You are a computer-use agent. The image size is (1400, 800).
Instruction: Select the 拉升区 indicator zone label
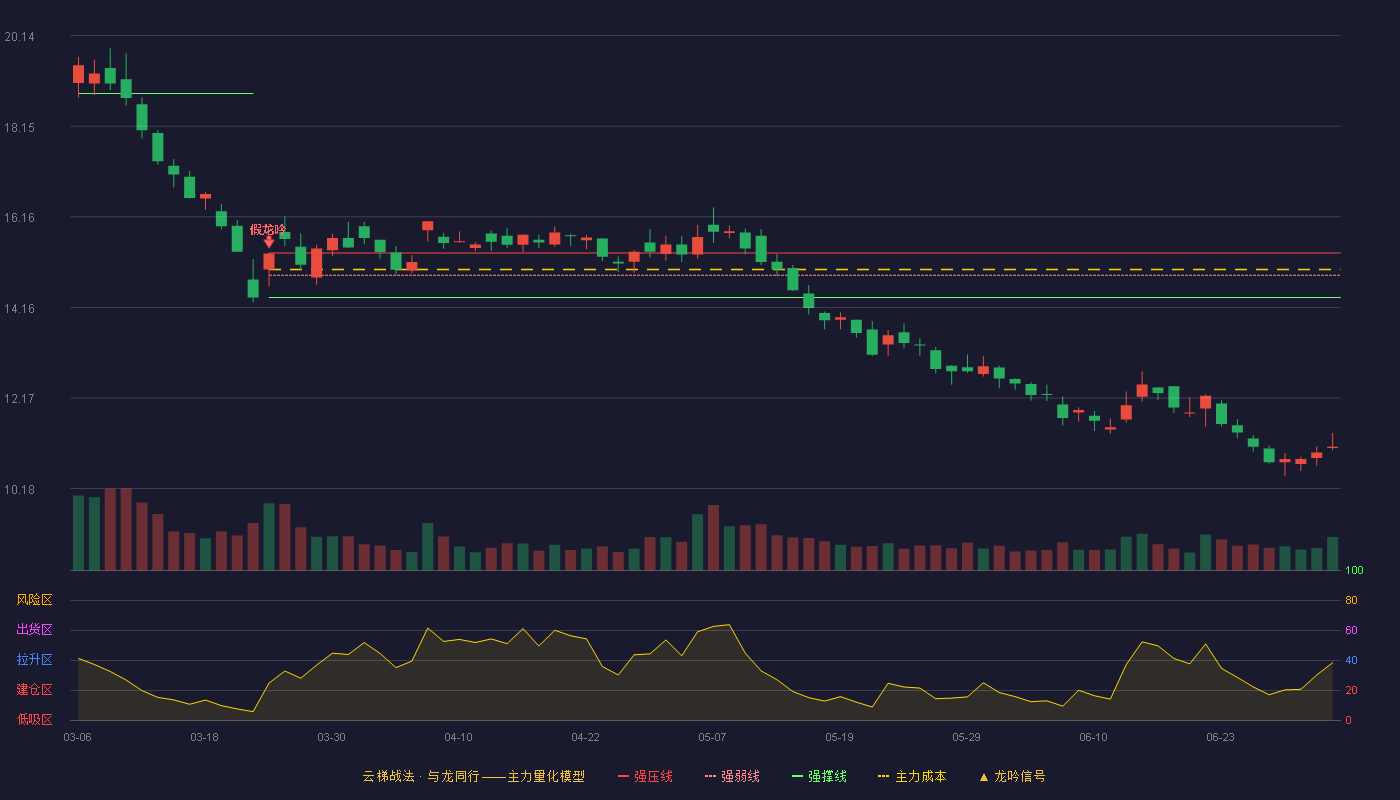[x=34, y=660]
